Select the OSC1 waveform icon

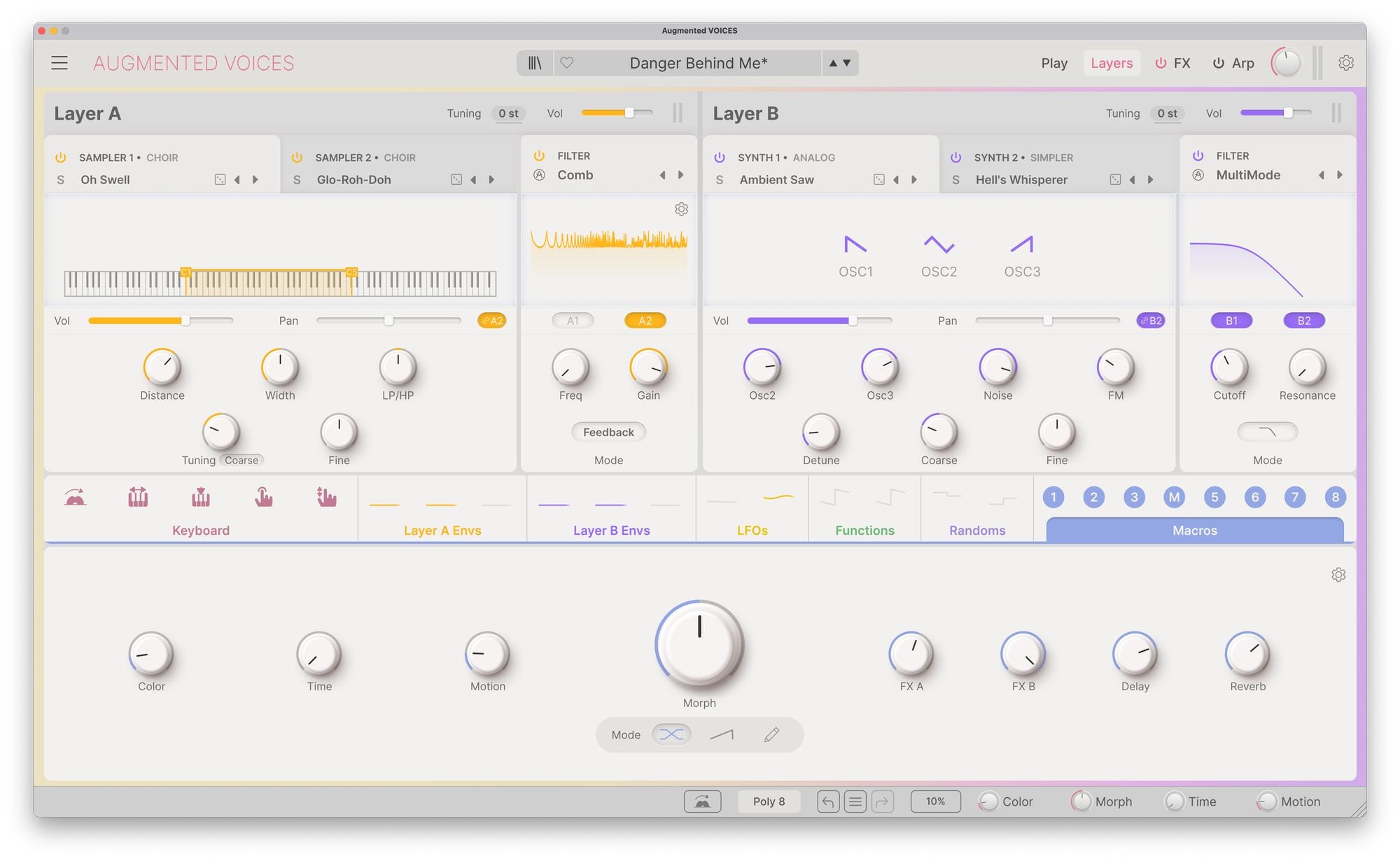[855, 244]
